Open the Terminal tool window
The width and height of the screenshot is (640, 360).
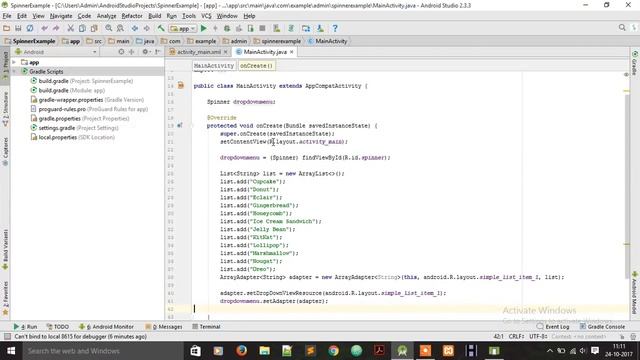click(206, 327)
